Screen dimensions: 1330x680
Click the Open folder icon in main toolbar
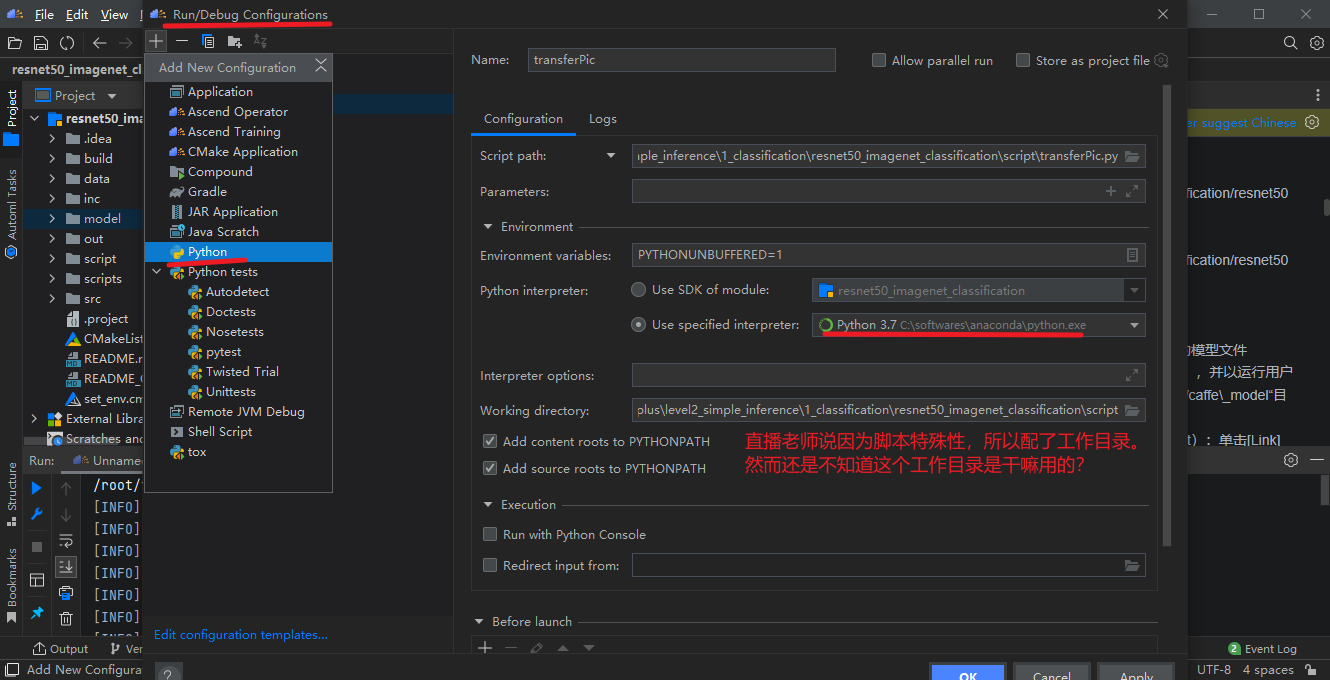[14, 43]
